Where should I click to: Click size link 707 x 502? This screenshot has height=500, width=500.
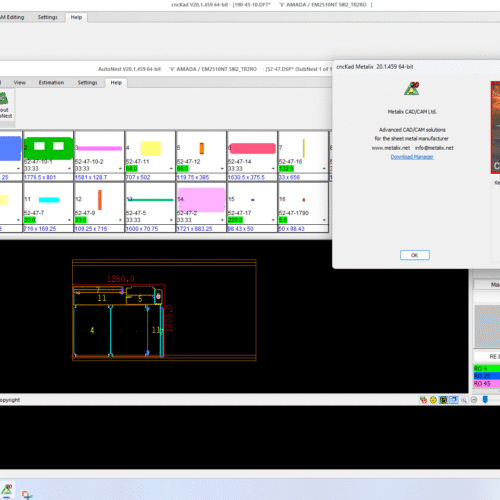click(138, 177)
